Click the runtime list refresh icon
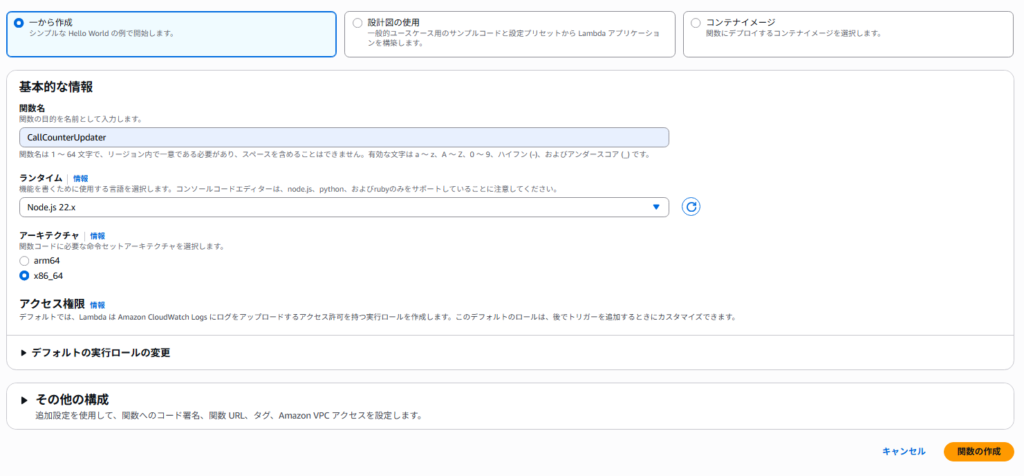This screenshot has width=1024, height=476. [x=690, y=207]
